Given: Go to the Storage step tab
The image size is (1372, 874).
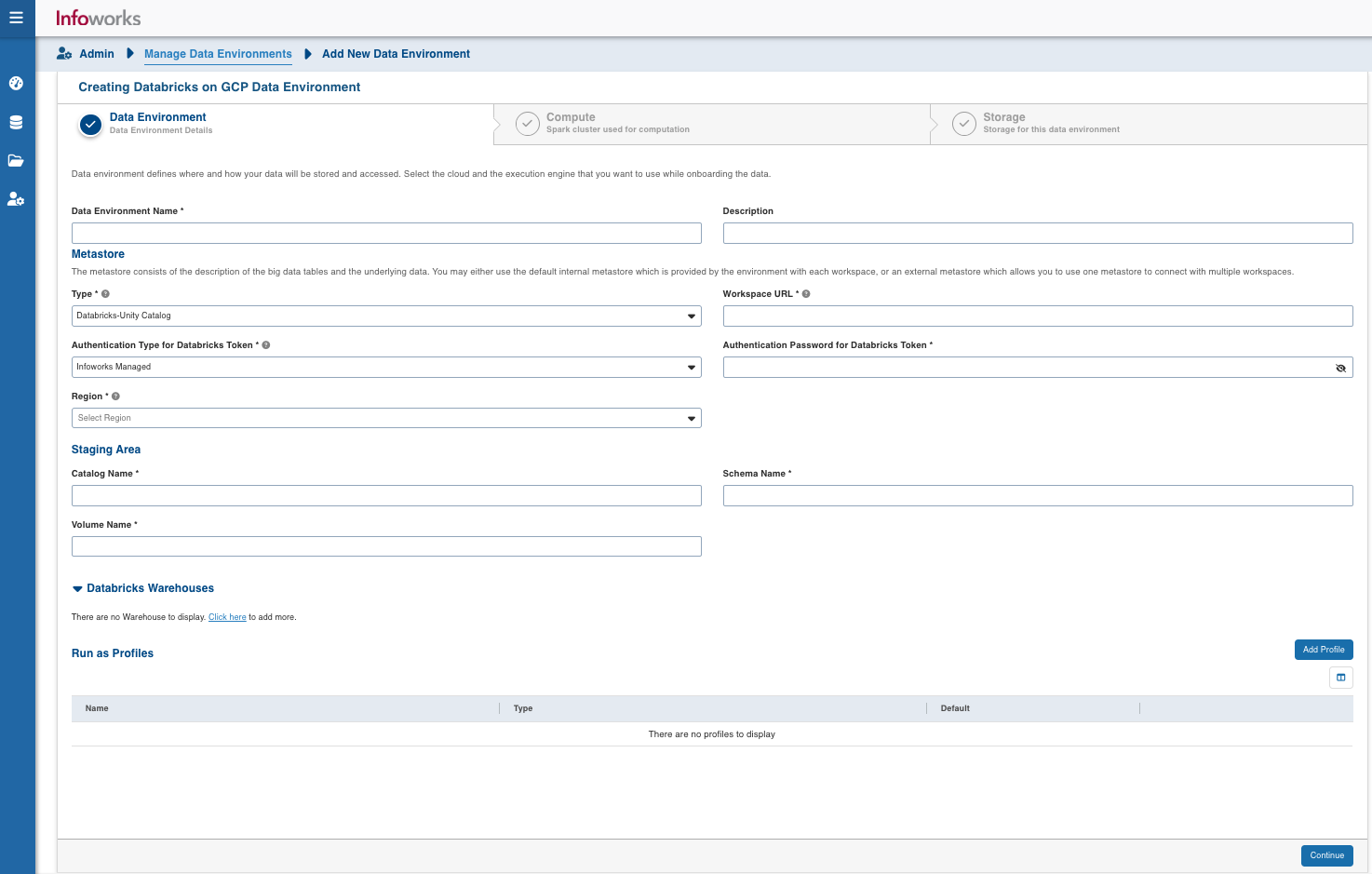Looking at the screenshot, I should (x=1150, y=124).
